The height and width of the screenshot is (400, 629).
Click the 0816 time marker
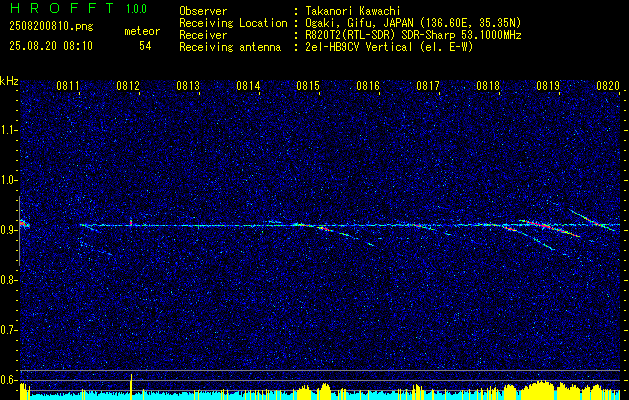tap(368, 85)
